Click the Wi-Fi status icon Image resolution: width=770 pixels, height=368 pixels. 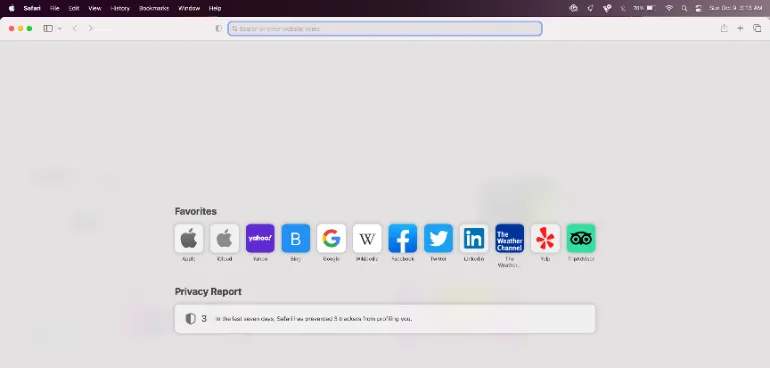pyautogui.click(x=669, y=8)
